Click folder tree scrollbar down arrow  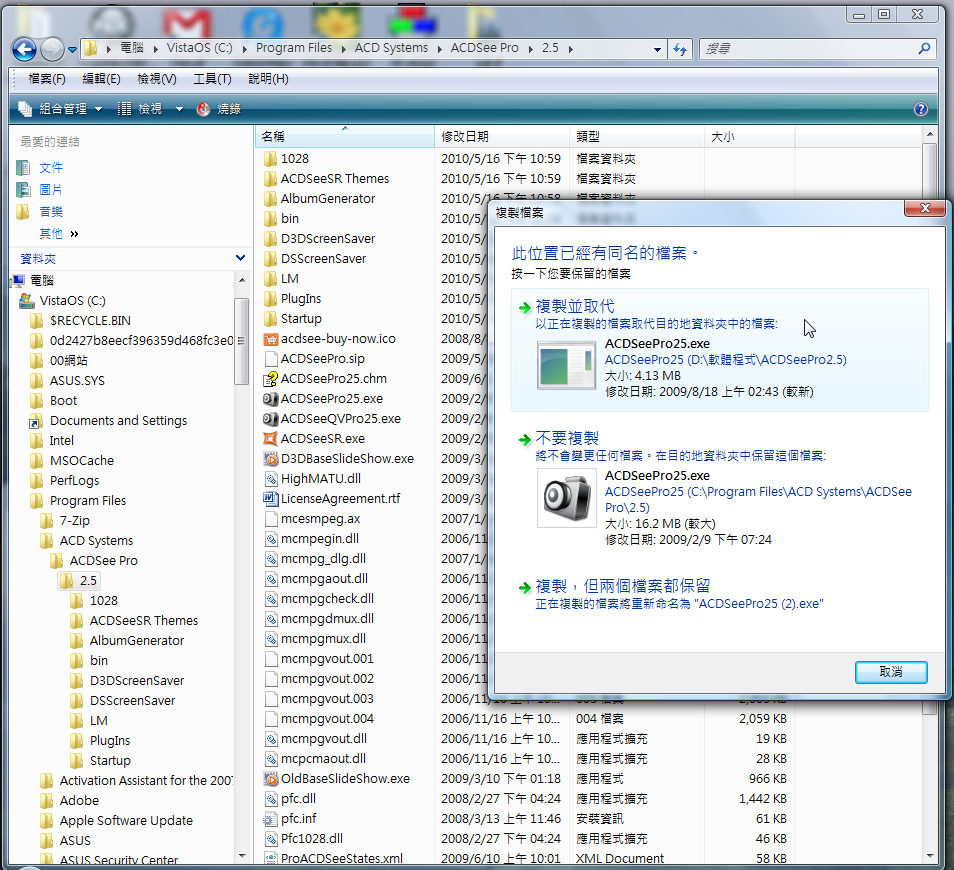[242, 856]
